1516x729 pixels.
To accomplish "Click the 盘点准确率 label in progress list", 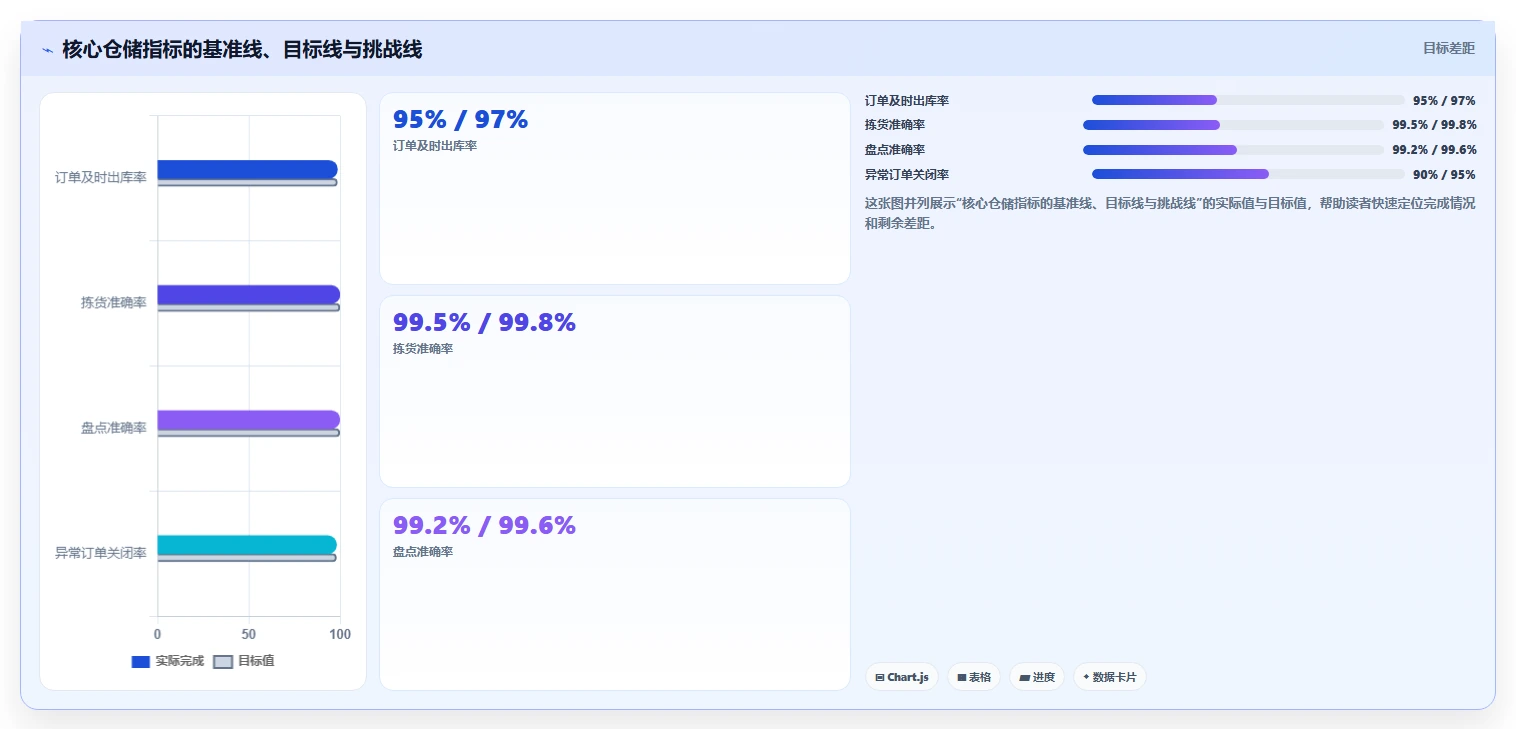I will coord(895,150).
